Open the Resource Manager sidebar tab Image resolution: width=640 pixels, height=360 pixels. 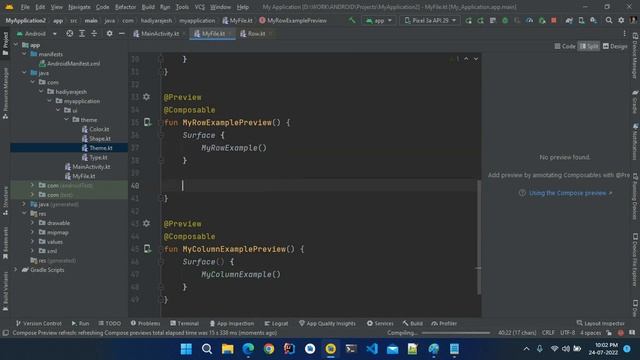click(5, 93)
